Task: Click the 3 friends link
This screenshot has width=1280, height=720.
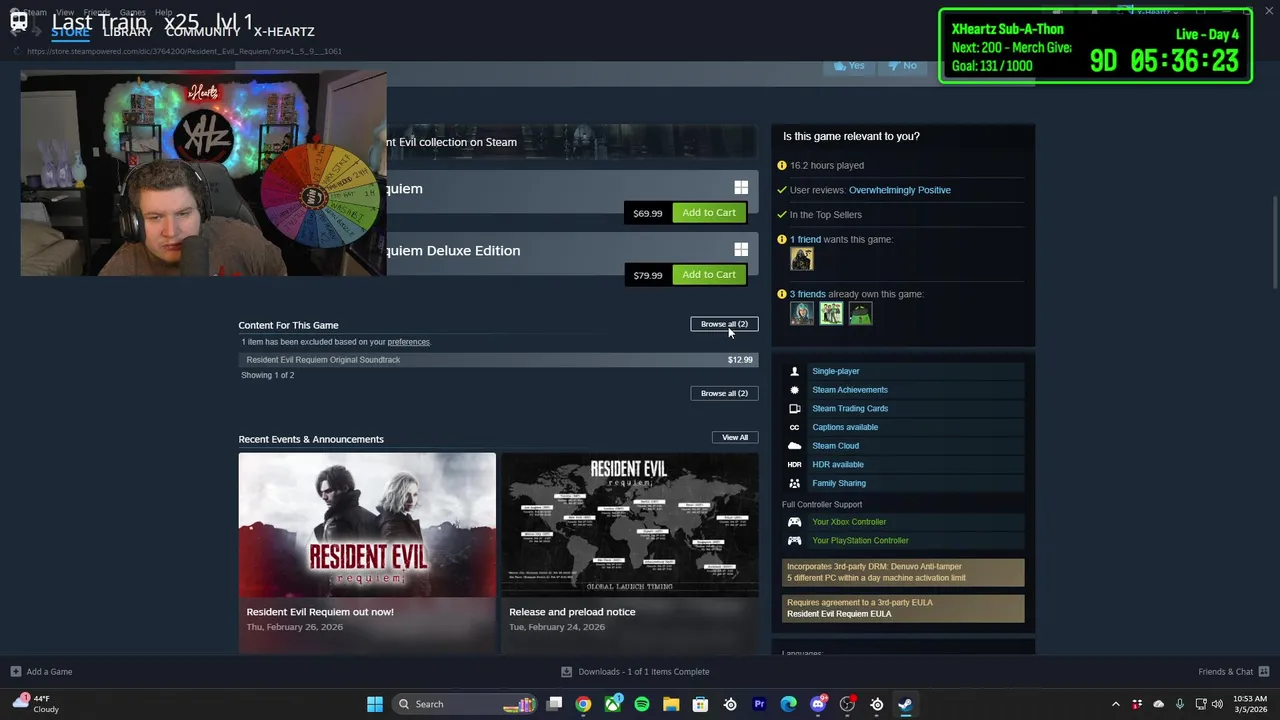Action: [x=808, y=294]
